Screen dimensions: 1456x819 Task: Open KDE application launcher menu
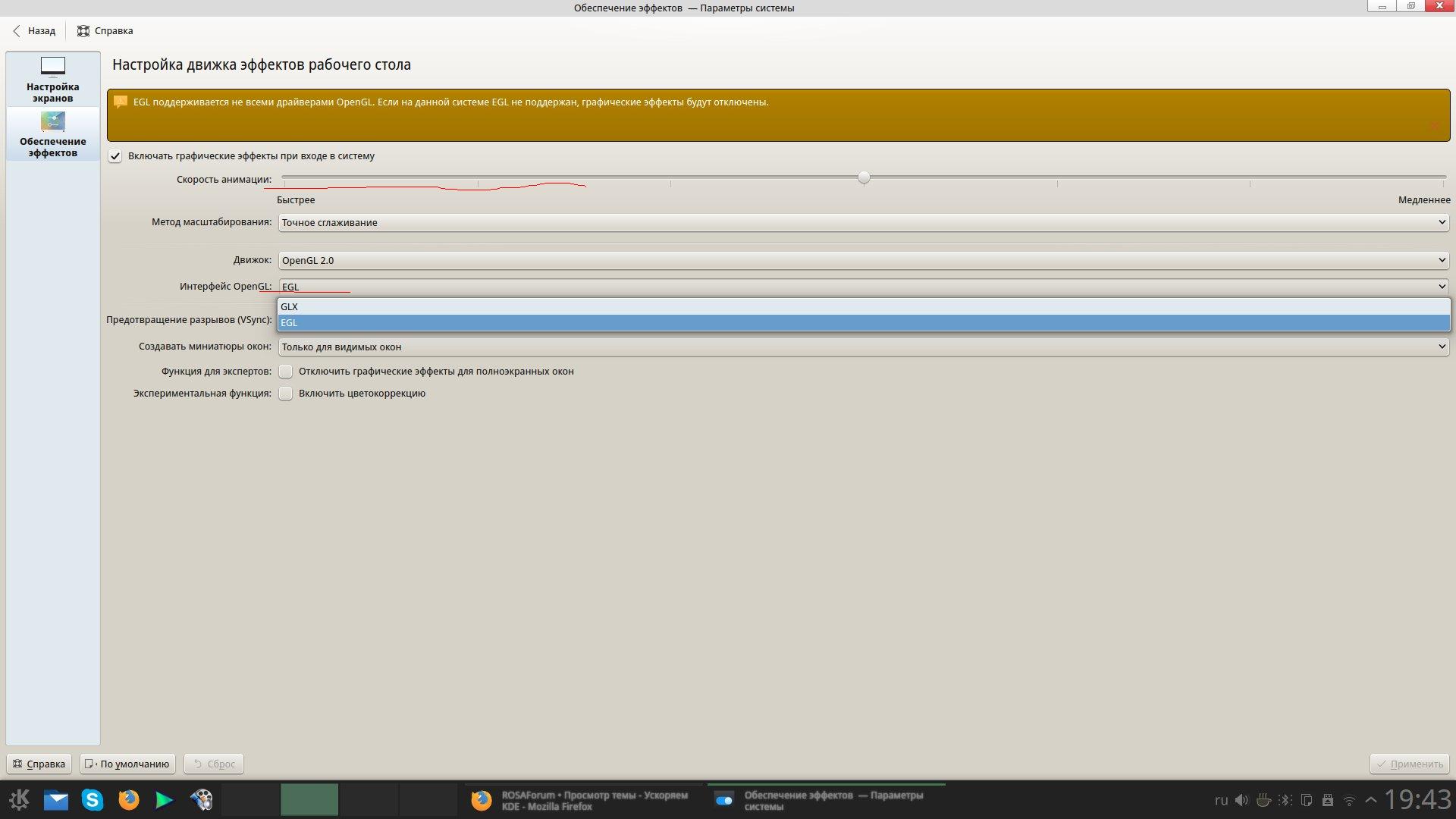(20, 799)
